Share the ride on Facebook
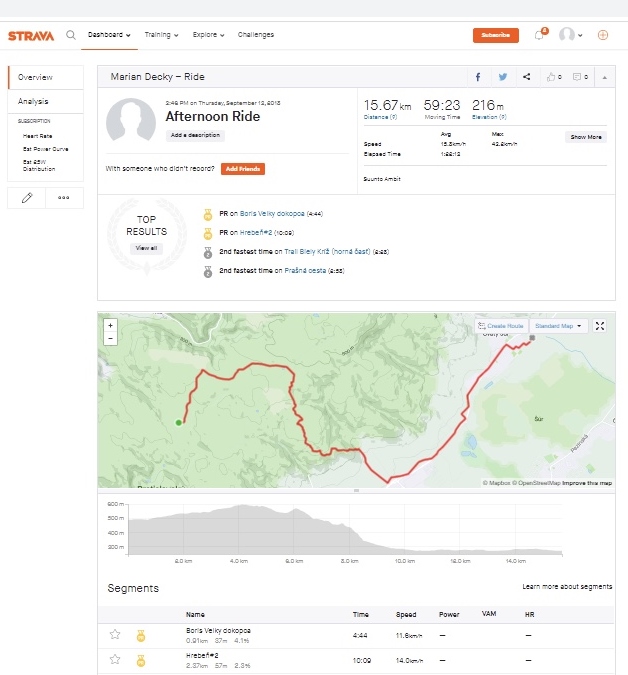Screen dimensions: 628x675 tap(478, 77)
